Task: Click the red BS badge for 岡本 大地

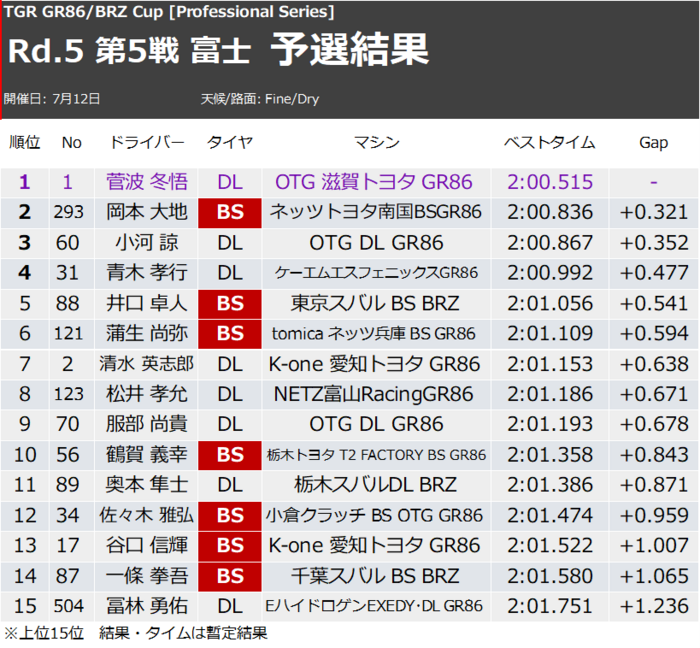Action: click(x=230, y=213)
